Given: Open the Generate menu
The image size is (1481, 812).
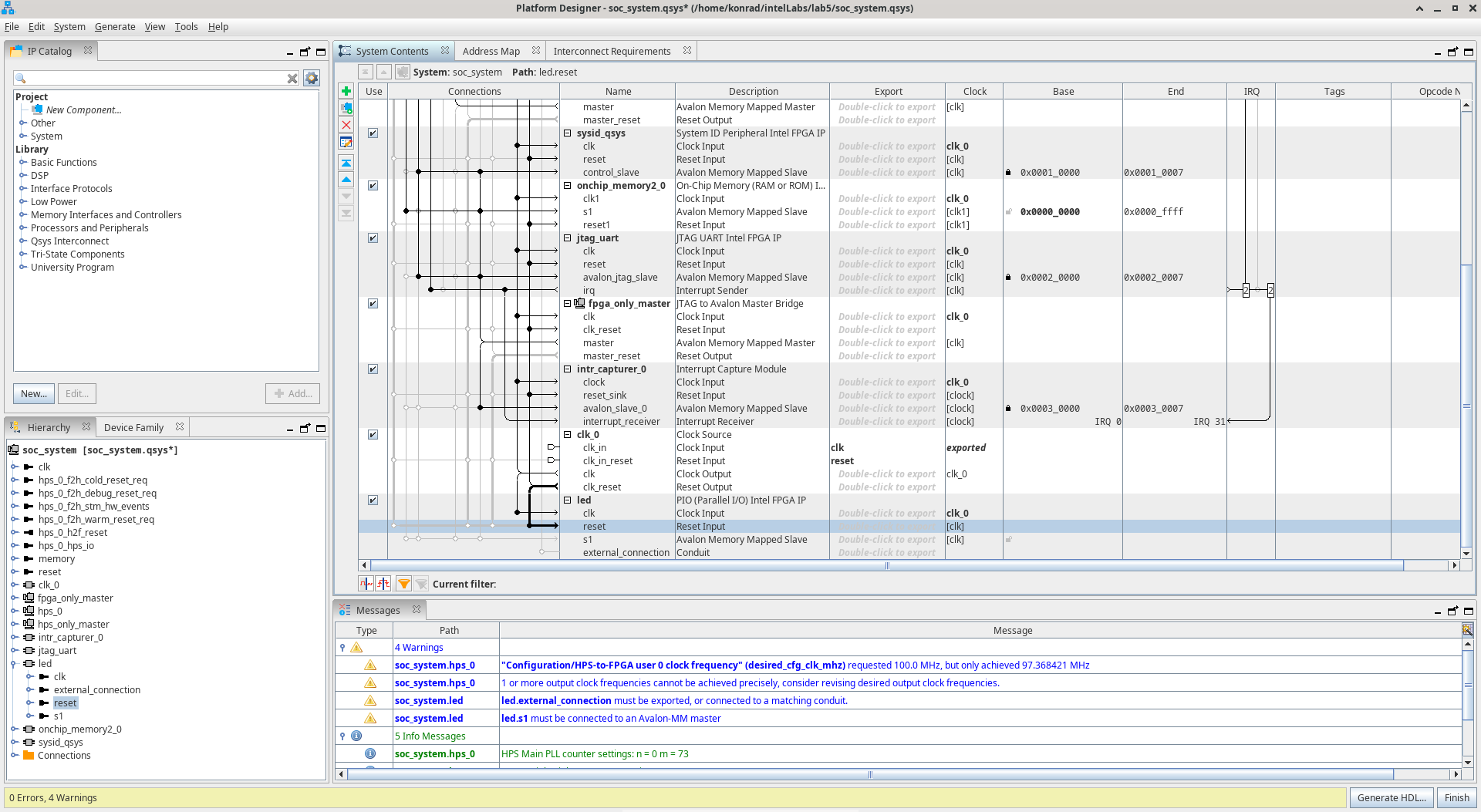Looking at the screenshot, I should [115, 26].
